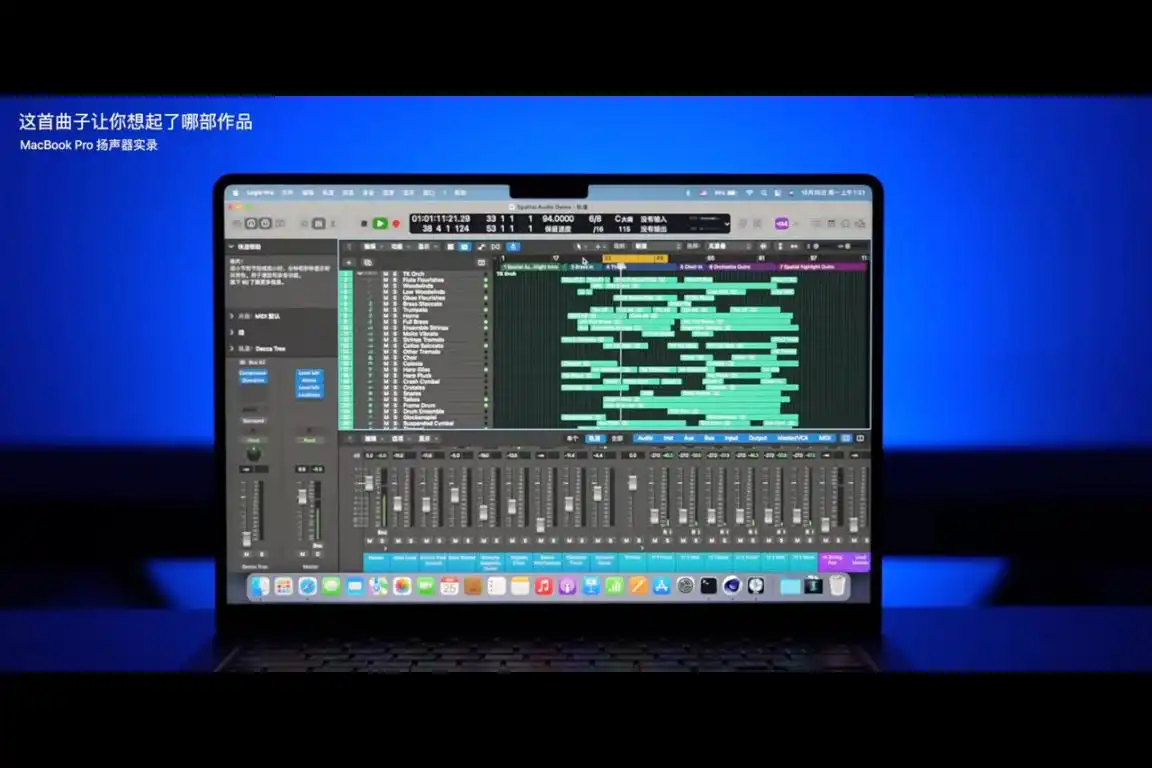Click the duplicate track icon
The image size is (1152, 768).
(x=367, y=262)
